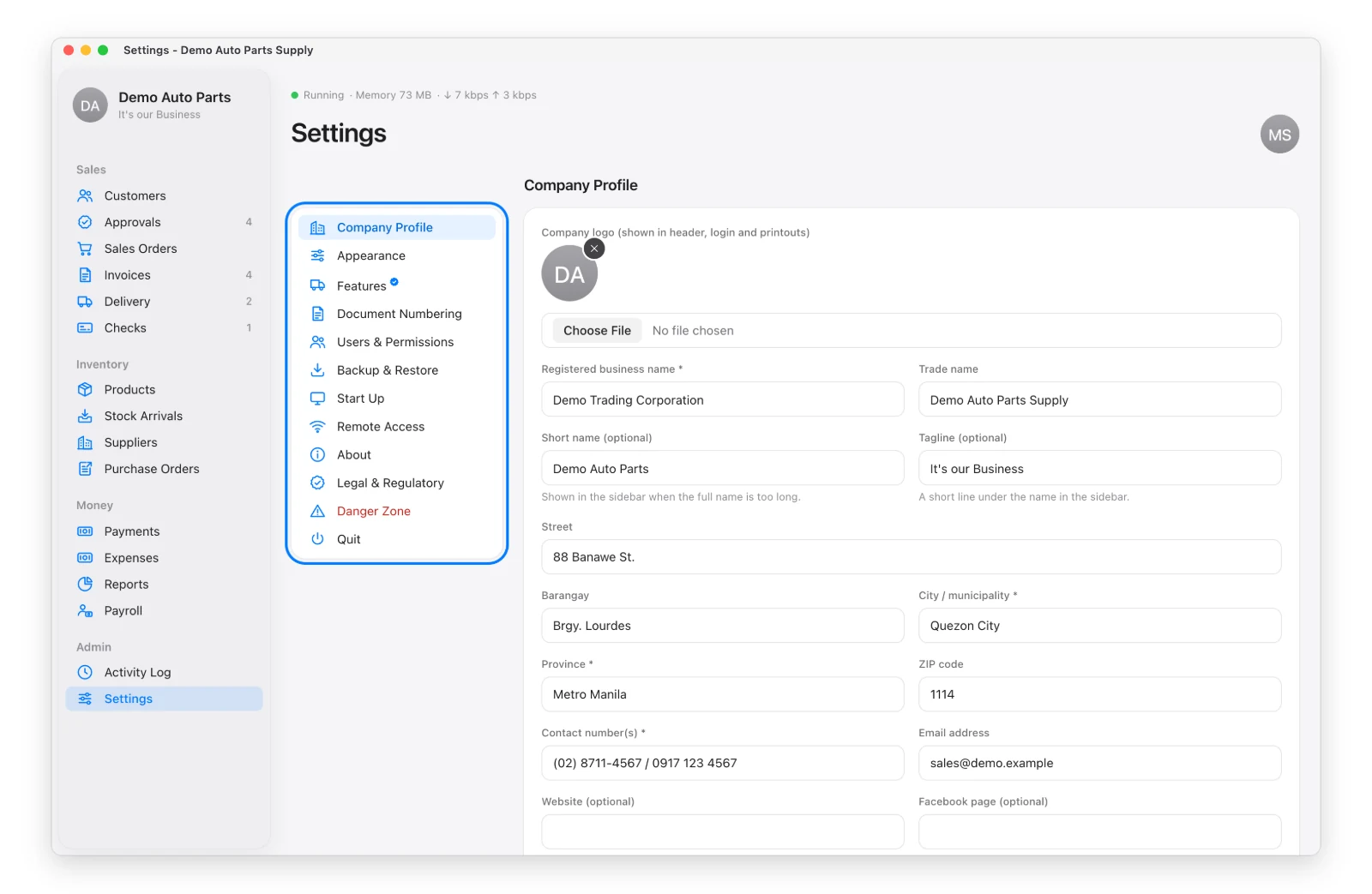This screenshot has width=1372, height=894.
Task: Click the Backup & Restore download icon
Action: coord(317,370)
